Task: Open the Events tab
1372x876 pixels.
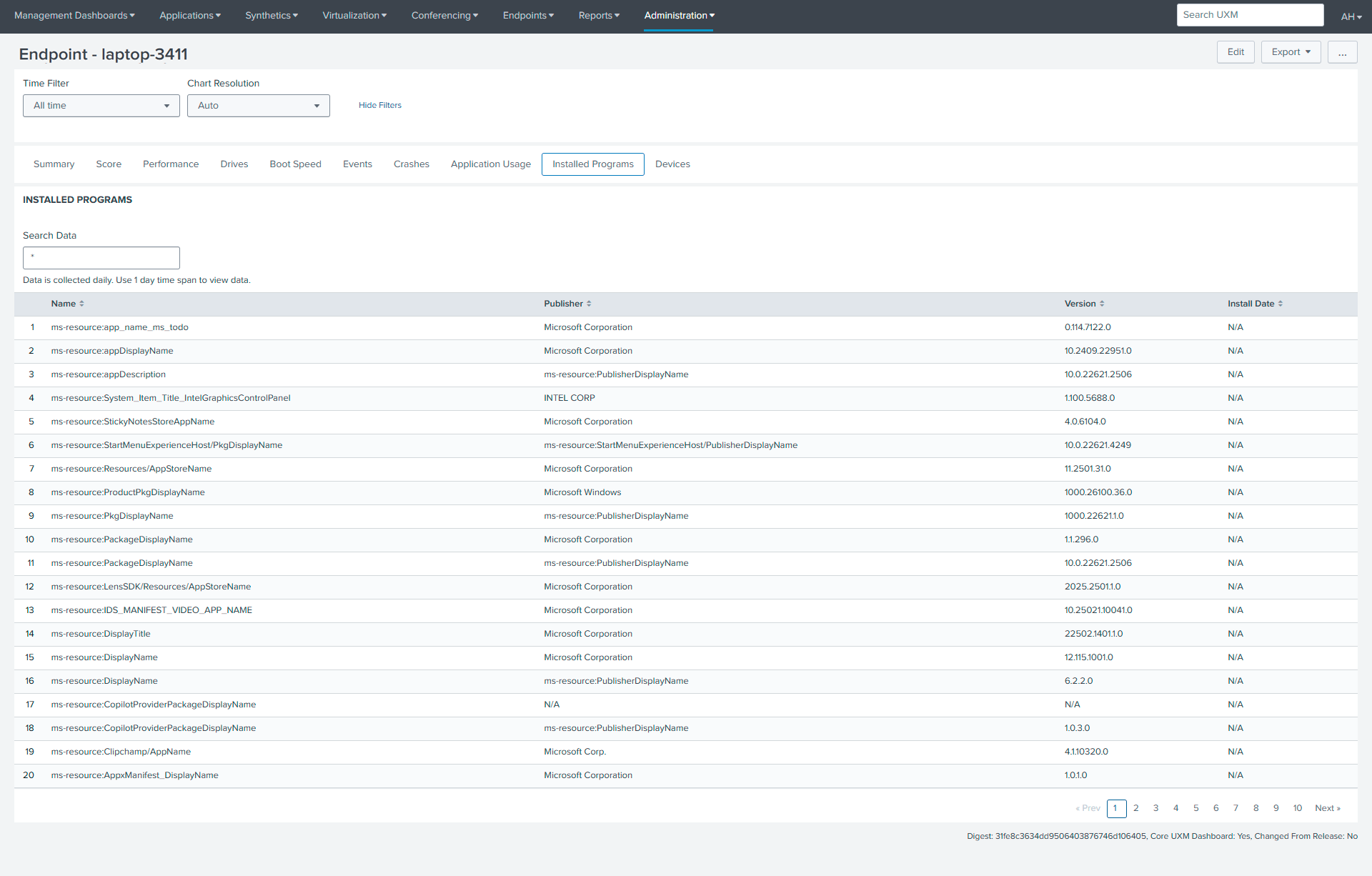Action: 357,164
